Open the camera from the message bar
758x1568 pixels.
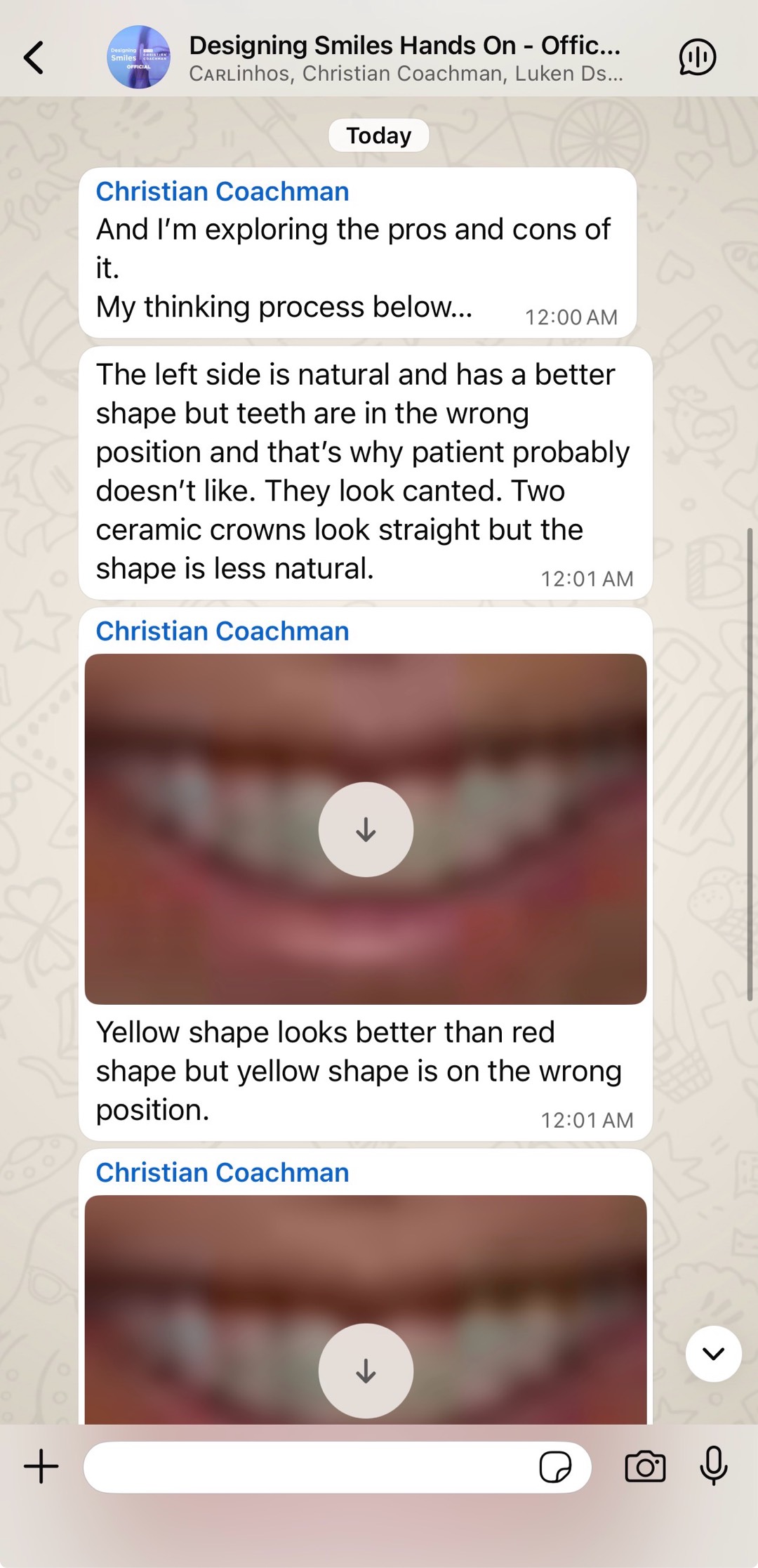click(645, 1467)
